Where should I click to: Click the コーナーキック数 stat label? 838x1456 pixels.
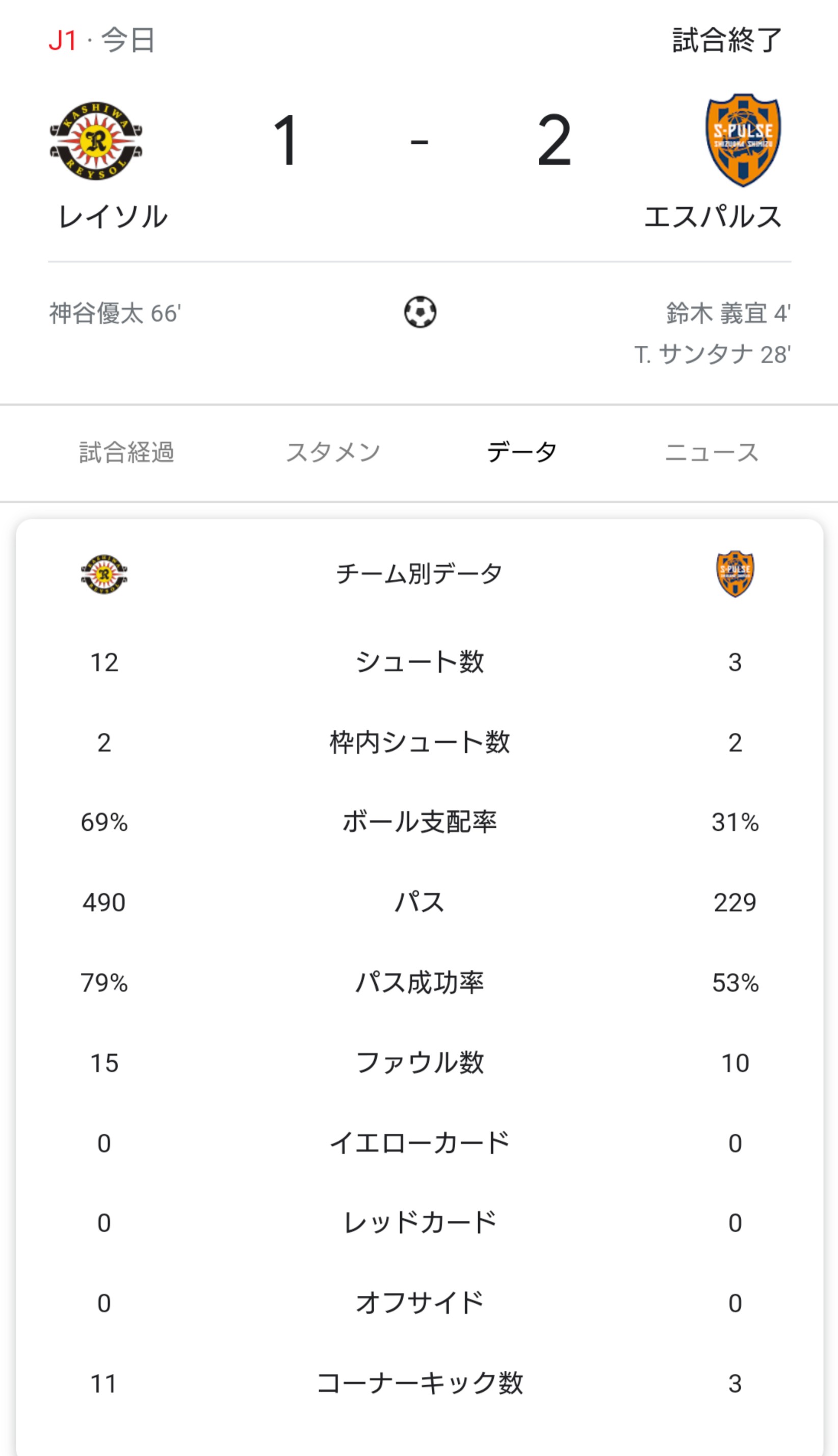(x=419, y=1384)
